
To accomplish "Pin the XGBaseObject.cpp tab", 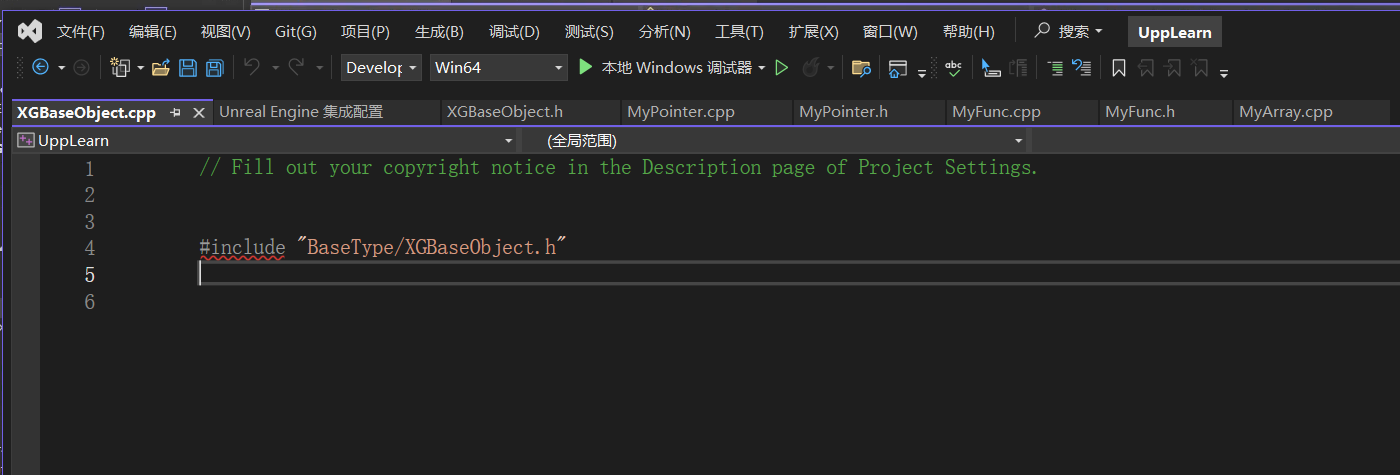I will [175, 113].
